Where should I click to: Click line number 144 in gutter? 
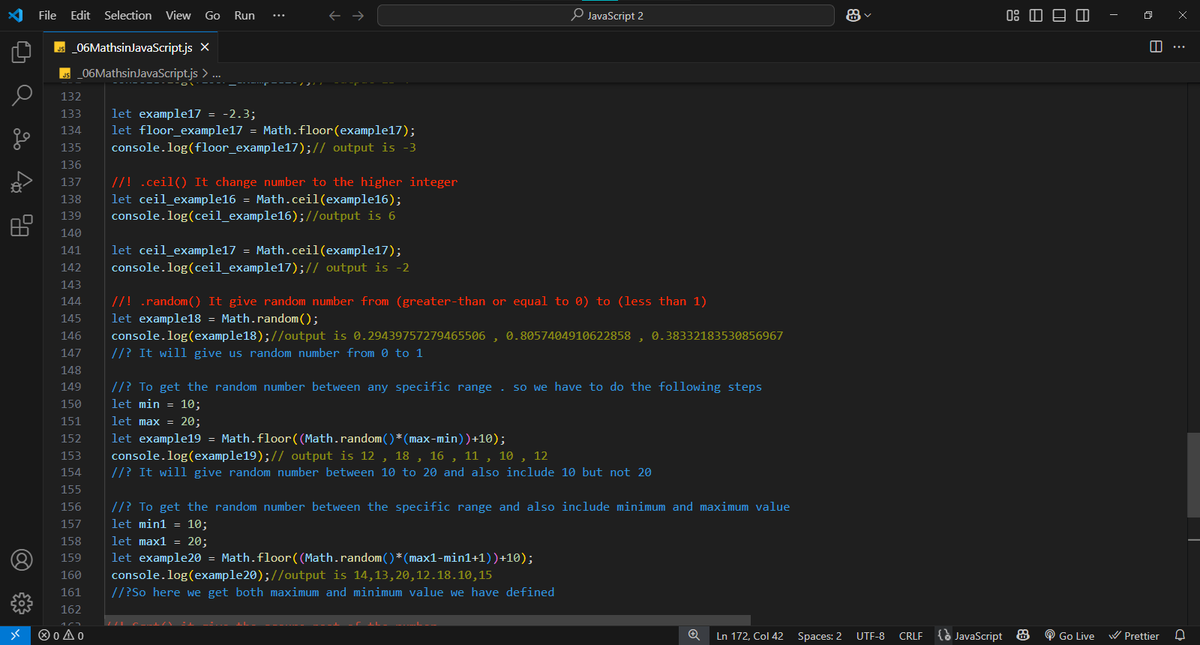[71, 301]
